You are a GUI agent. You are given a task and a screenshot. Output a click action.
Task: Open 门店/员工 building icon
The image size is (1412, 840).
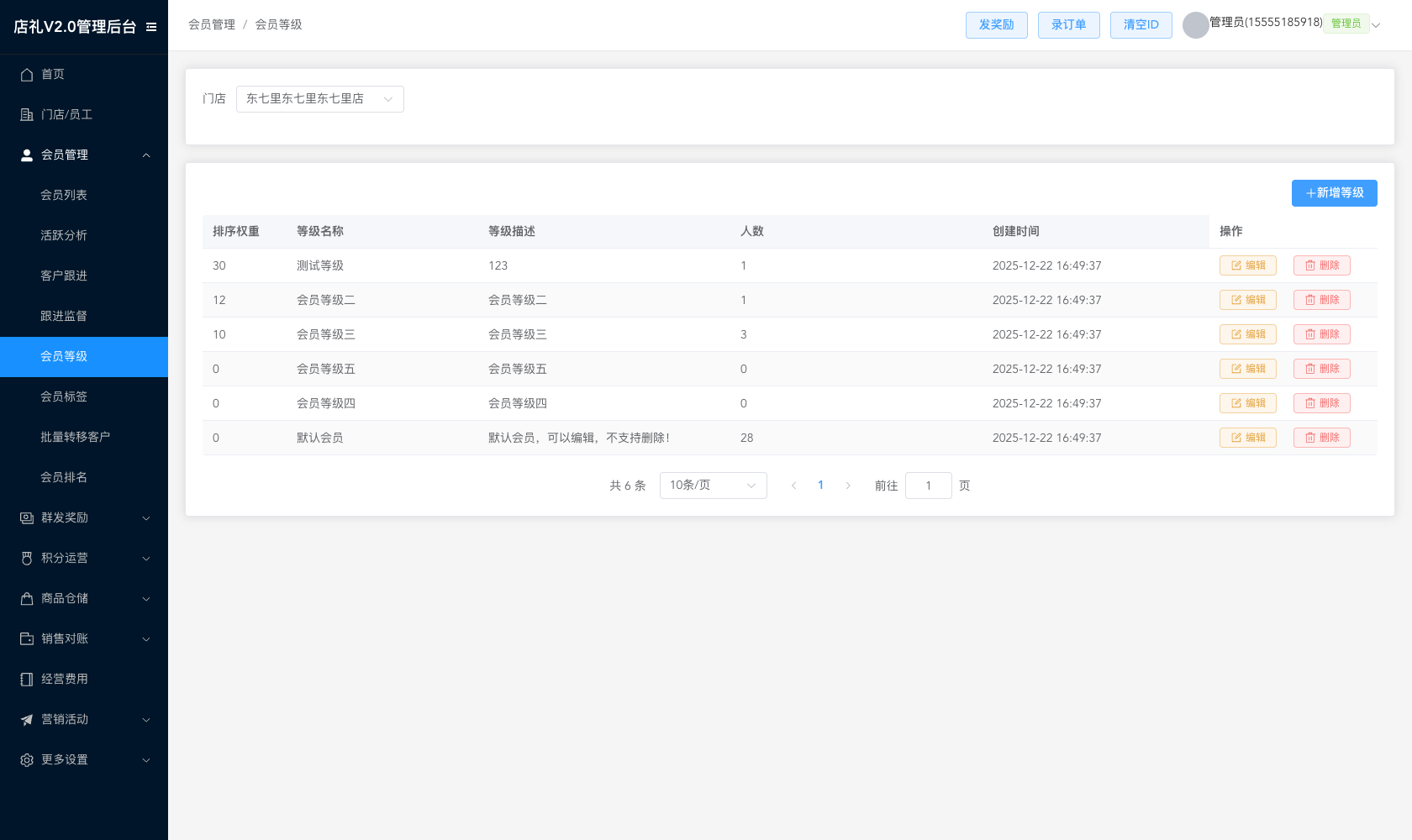point(27,114)
